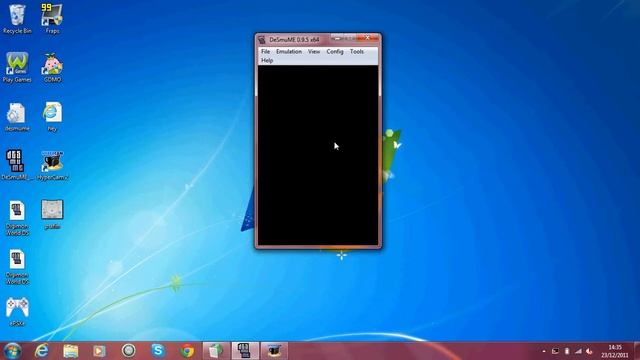Viewport: 640px width, 360px height.
Task: Switch to the green document app on taskbar
Action: click(216, 351)
